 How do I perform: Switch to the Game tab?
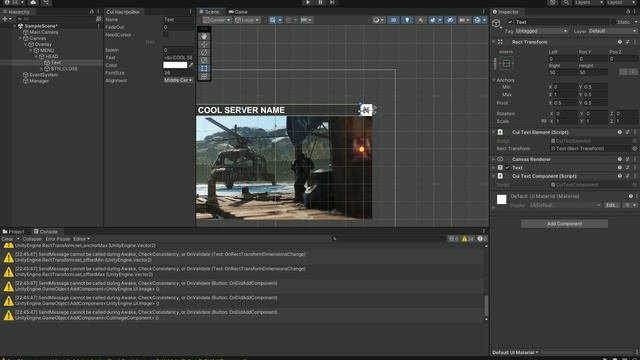coord(238,12)
